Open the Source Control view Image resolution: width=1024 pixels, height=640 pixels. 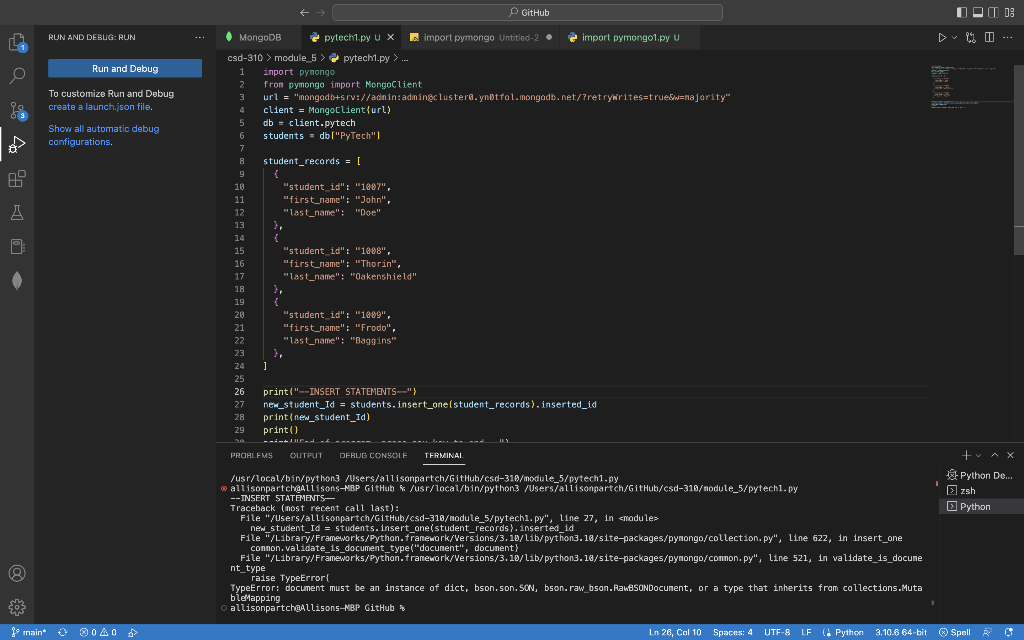[x=16, y=110]
